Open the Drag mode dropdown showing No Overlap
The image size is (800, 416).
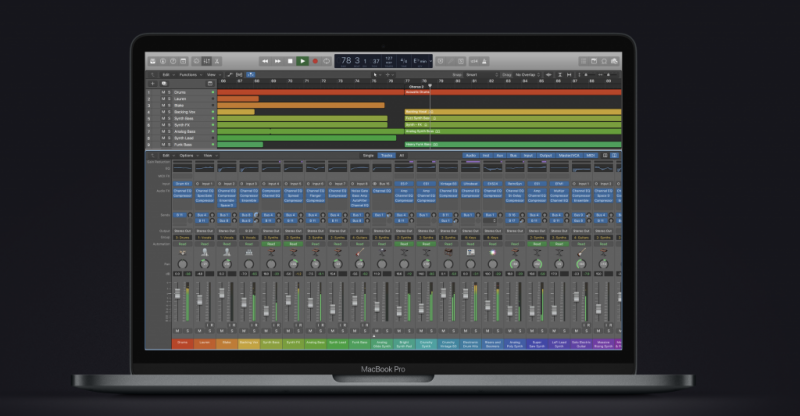[x=525, y=74]
